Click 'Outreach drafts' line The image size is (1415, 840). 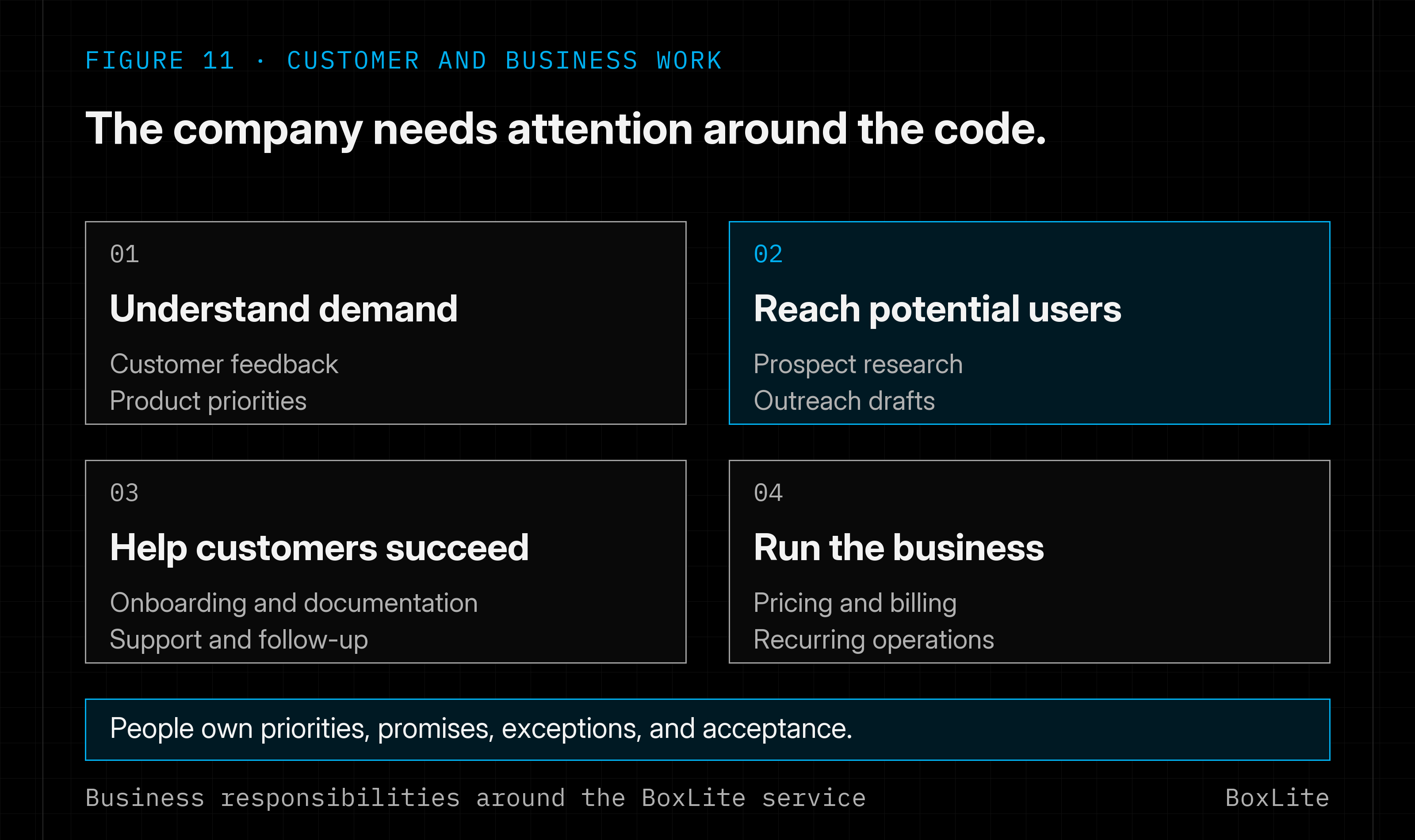[x=844, y=401]
